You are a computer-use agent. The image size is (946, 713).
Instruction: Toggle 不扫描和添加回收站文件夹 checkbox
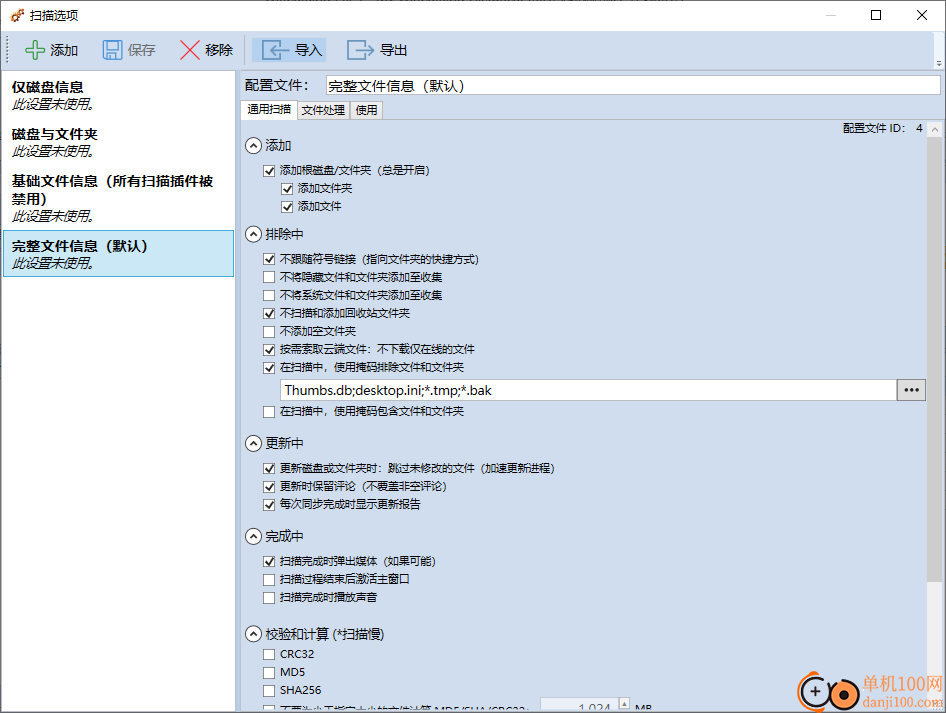coord(269,314)
